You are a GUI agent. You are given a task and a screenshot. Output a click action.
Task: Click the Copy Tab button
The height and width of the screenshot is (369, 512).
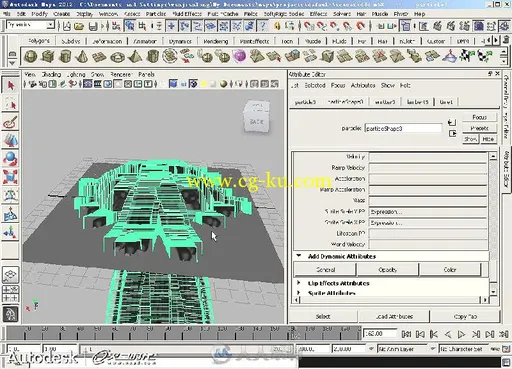pos(466,316)
